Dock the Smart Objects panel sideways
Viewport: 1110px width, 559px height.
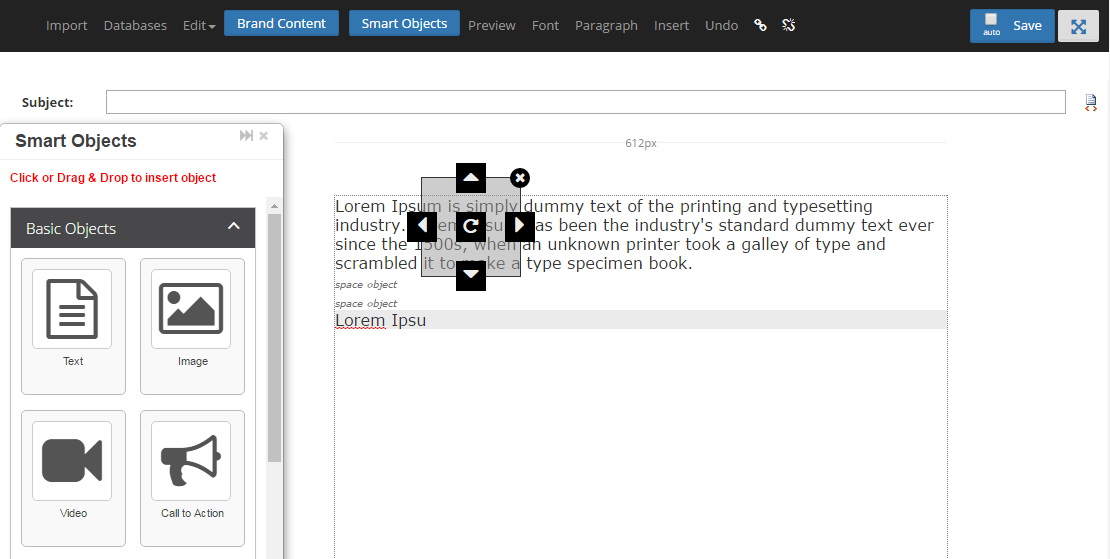pos(246,136)
